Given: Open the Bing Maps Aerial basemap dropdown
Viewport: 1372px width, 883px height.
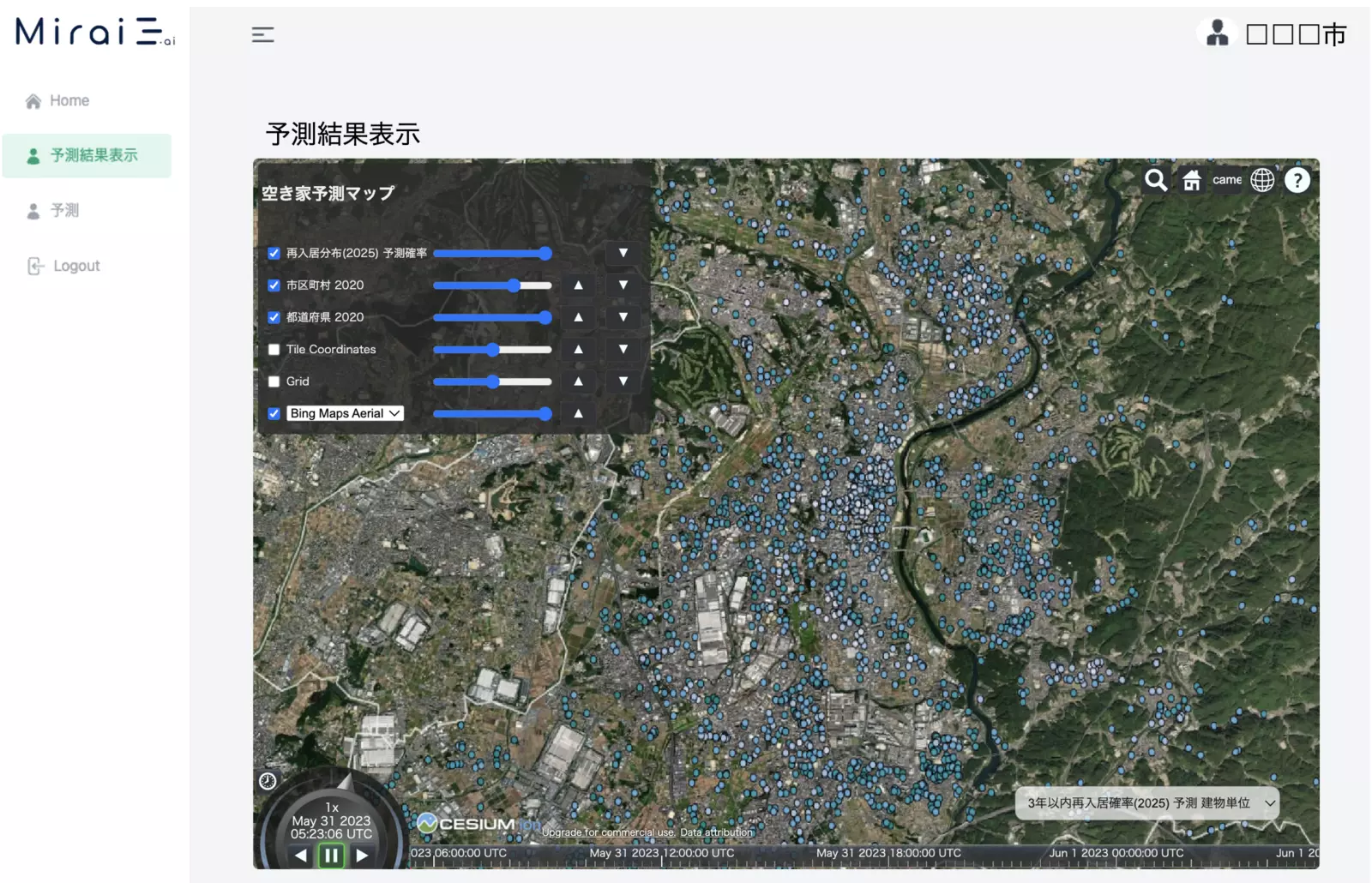Looking at the screenshot, I should coord(344,412).
